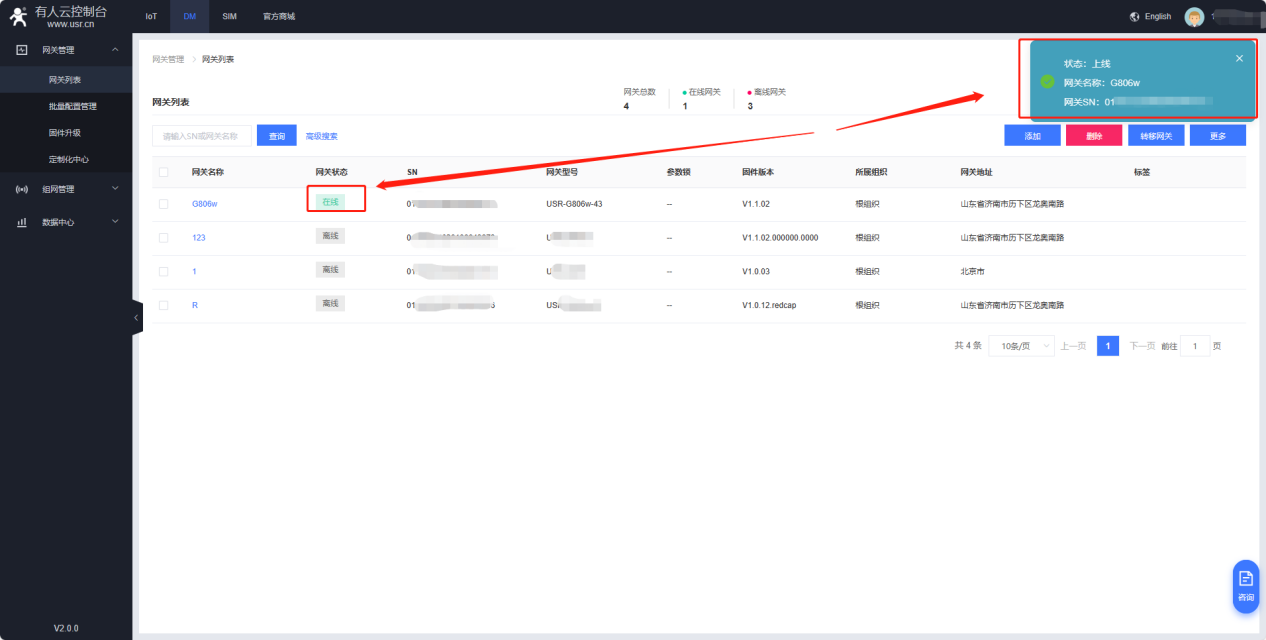
Task: Click the globe language icon
Action: pos(1134,17)
